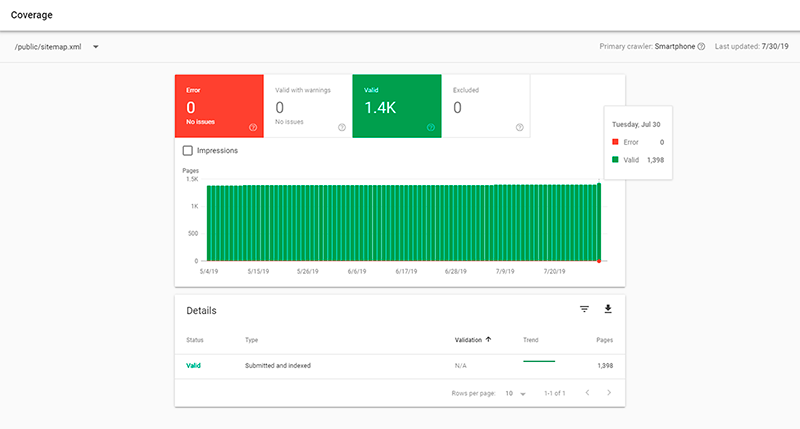Viewport: 800px width, 429px height.
Task: Open the Rows per page dropdown
Action: click(516, 393)
